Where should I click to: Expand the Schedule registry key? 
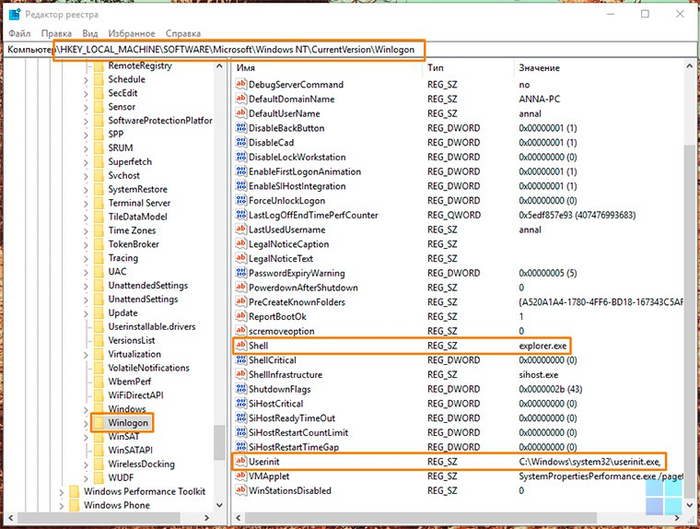tap(86, 80)
